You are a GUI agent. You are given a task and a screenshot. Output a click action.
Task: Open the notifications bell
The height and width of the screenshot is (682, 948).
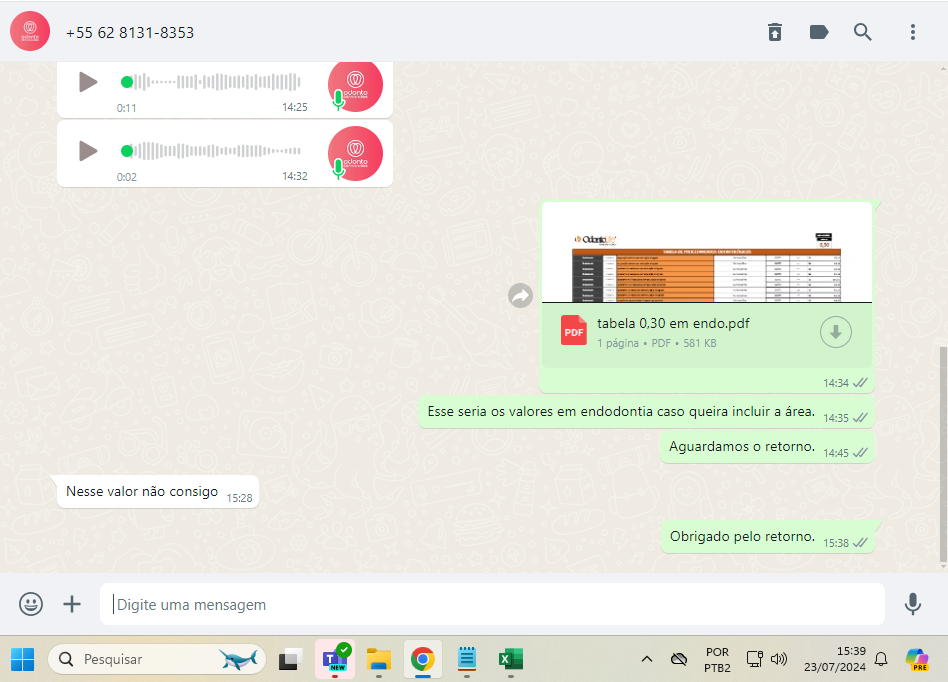click(x=881, y=659)
